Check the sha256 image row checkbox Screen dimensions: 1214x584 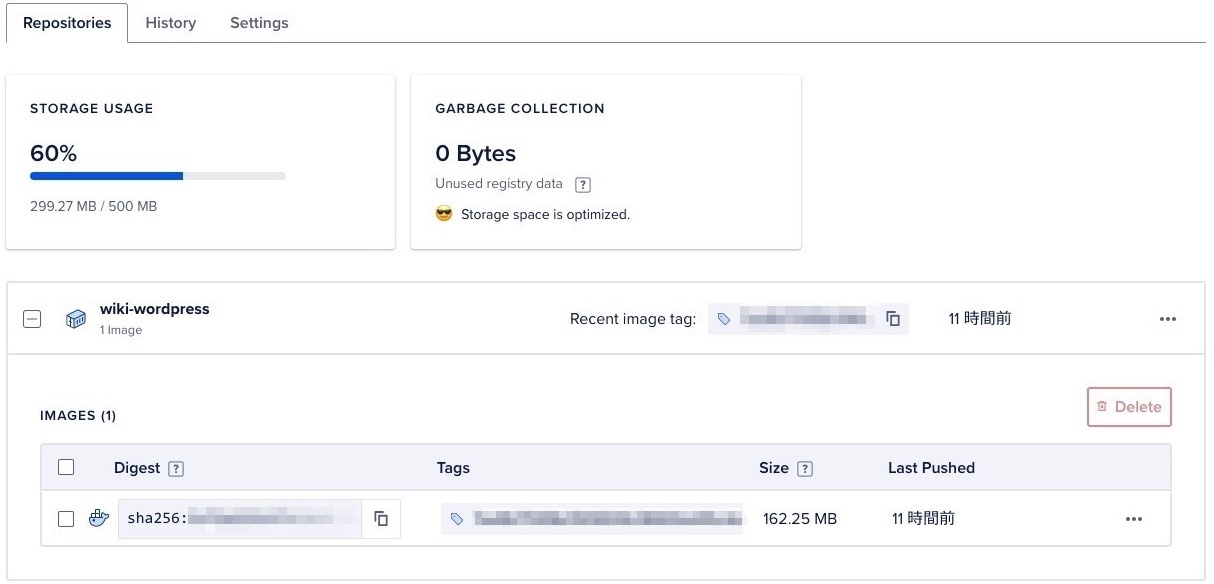tap(66, 519)
